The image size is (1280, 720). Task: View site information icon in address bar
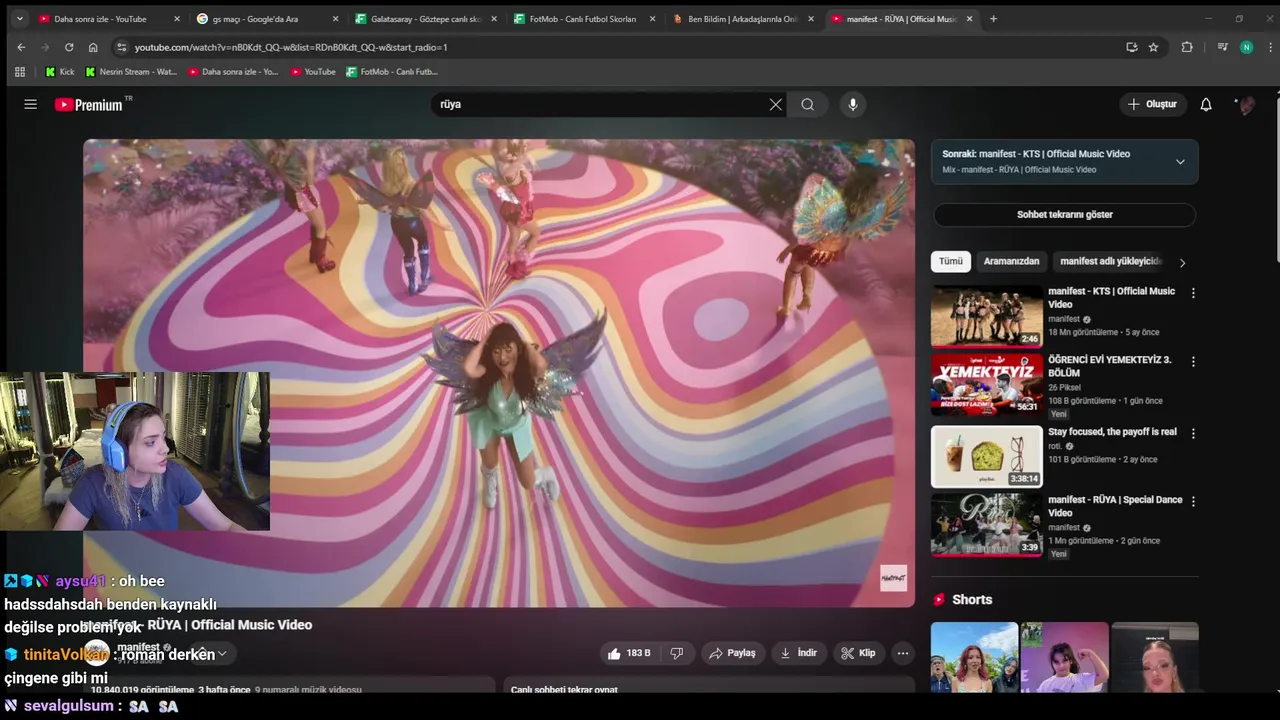click(122, 47)
